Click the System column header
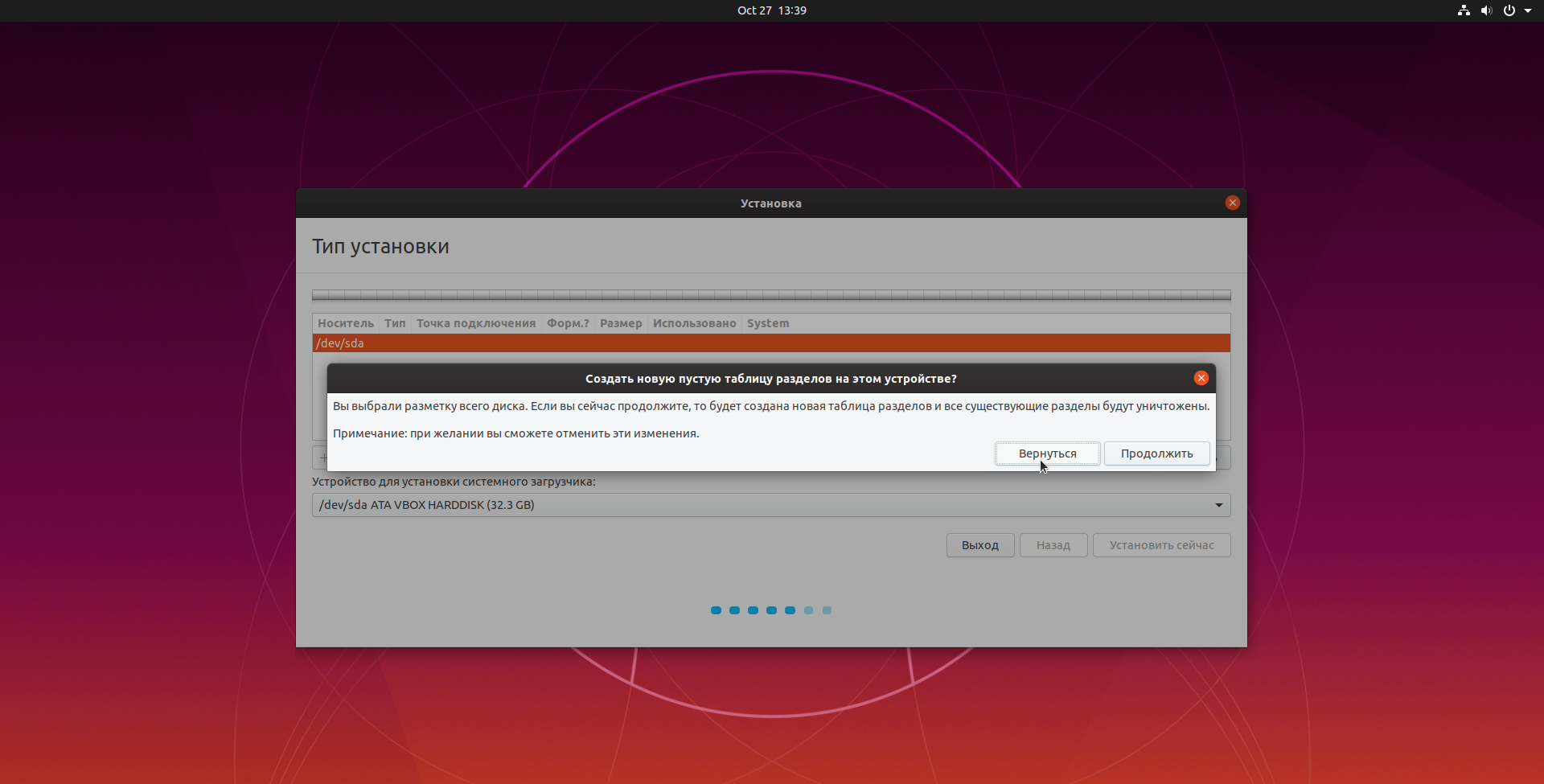This screenshot has width=1544, height=784. pyautogui.click(x=768, y=323)
